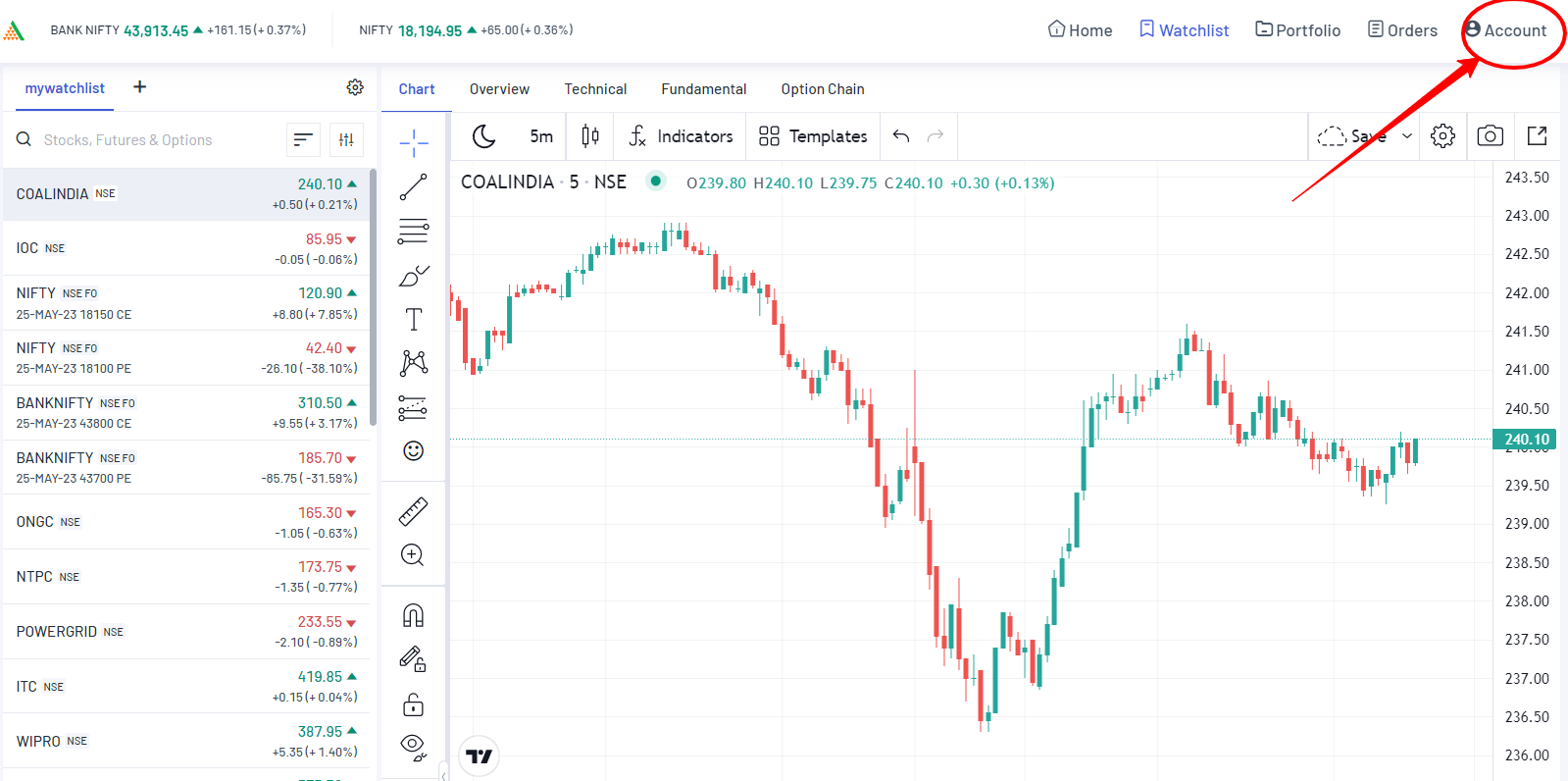Expand the Save layout dropdown arrow
The width and height of the screenshot is (1568, 781).
[x=1407, y=136]
